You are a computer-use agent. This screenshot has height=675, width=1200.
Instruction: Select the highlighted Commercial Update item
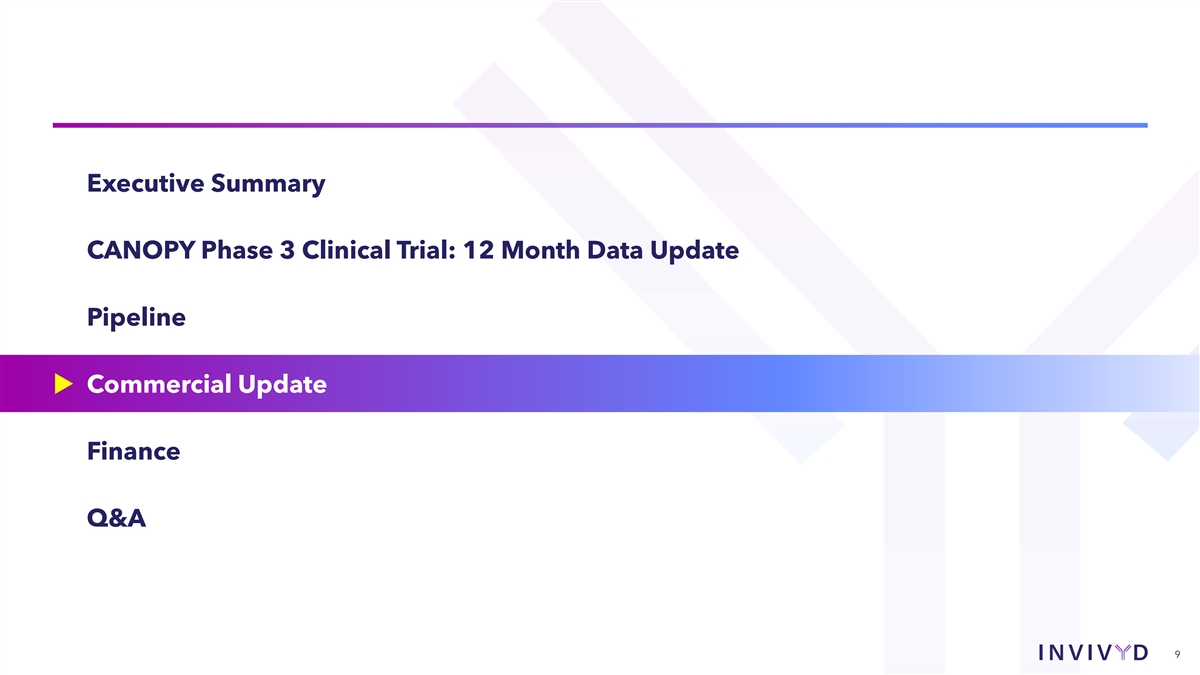tap(206, 384)
